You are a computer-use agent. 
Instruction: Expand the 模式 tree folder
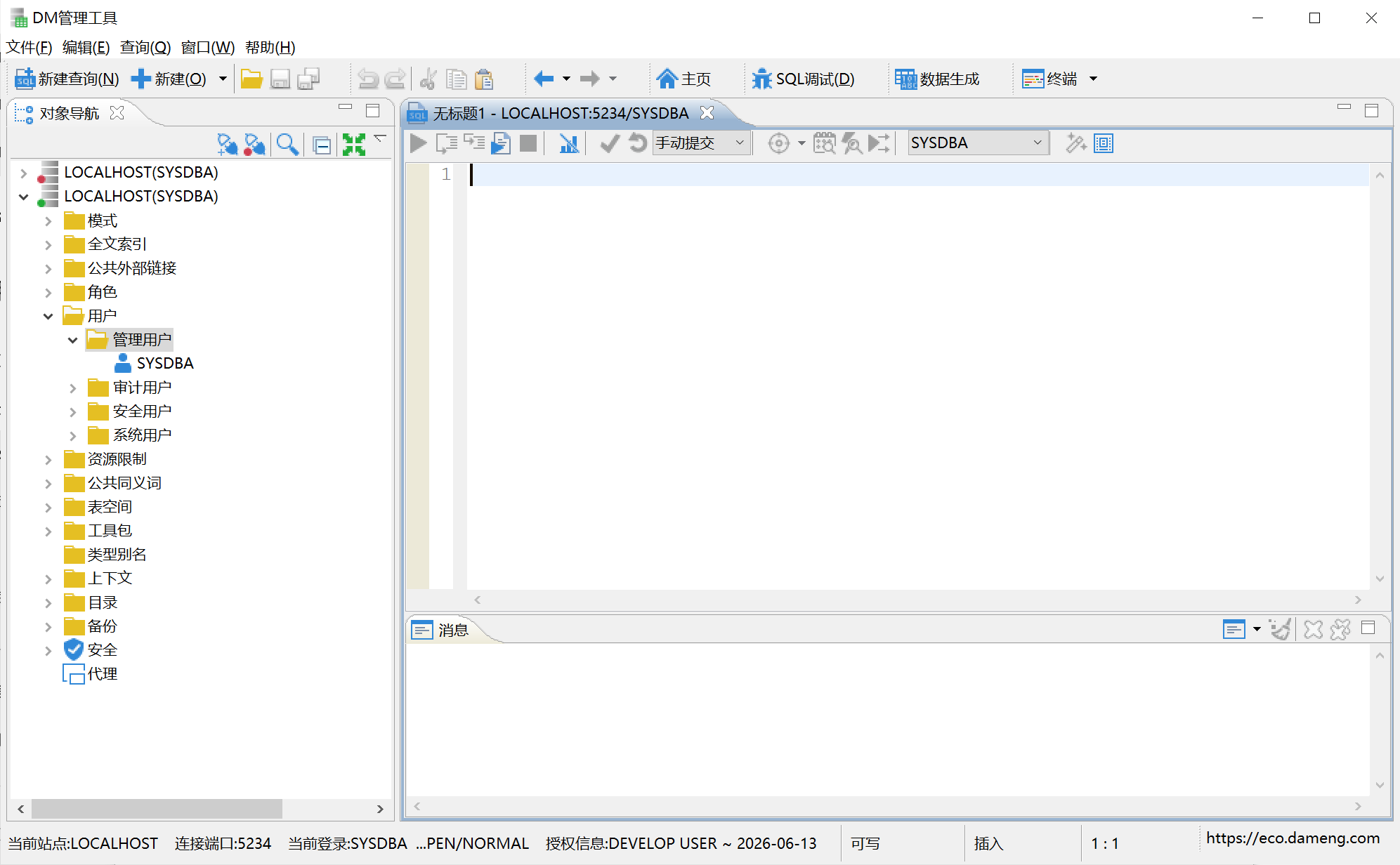[48, 221]
